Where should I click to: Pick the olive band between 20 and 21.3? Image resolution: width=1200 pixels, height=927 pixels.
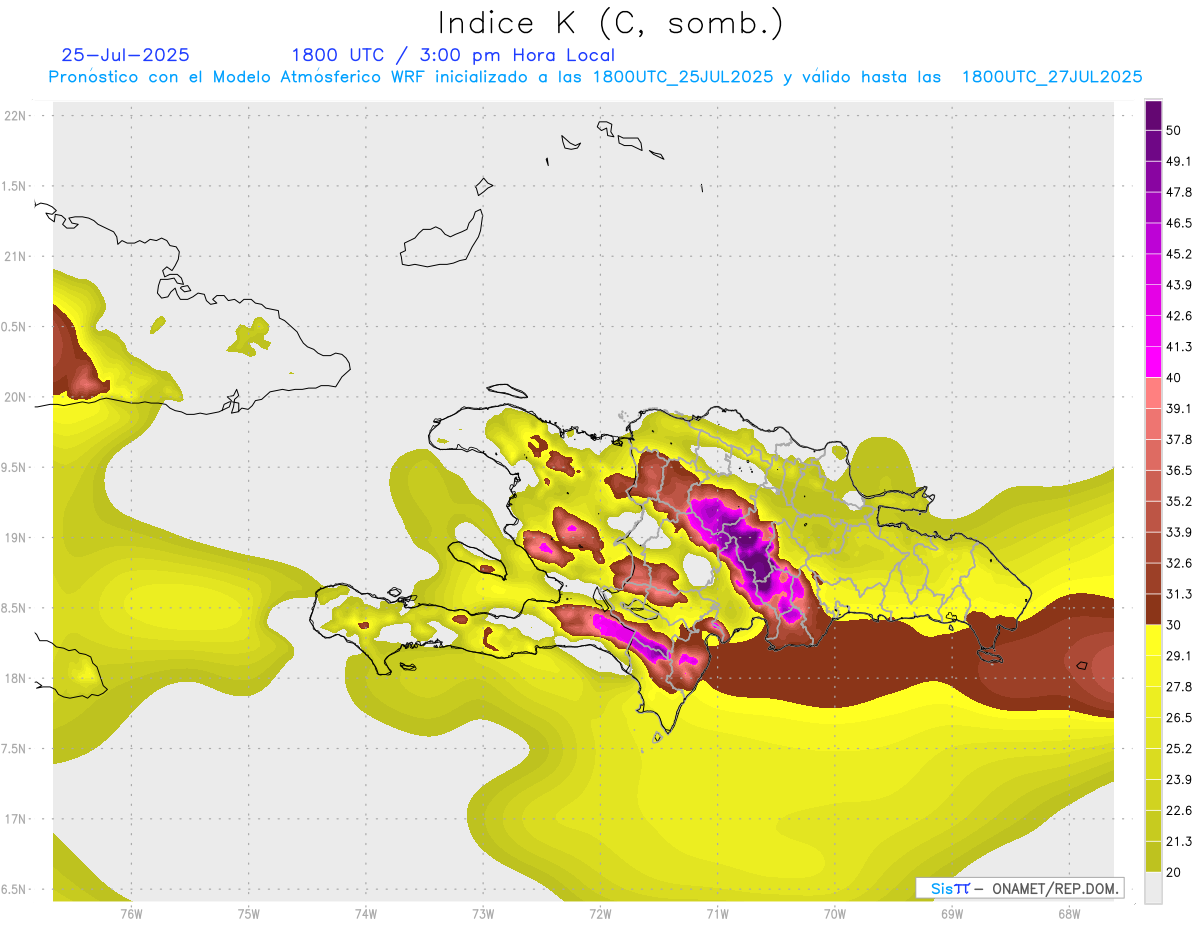click(1153, 856)
